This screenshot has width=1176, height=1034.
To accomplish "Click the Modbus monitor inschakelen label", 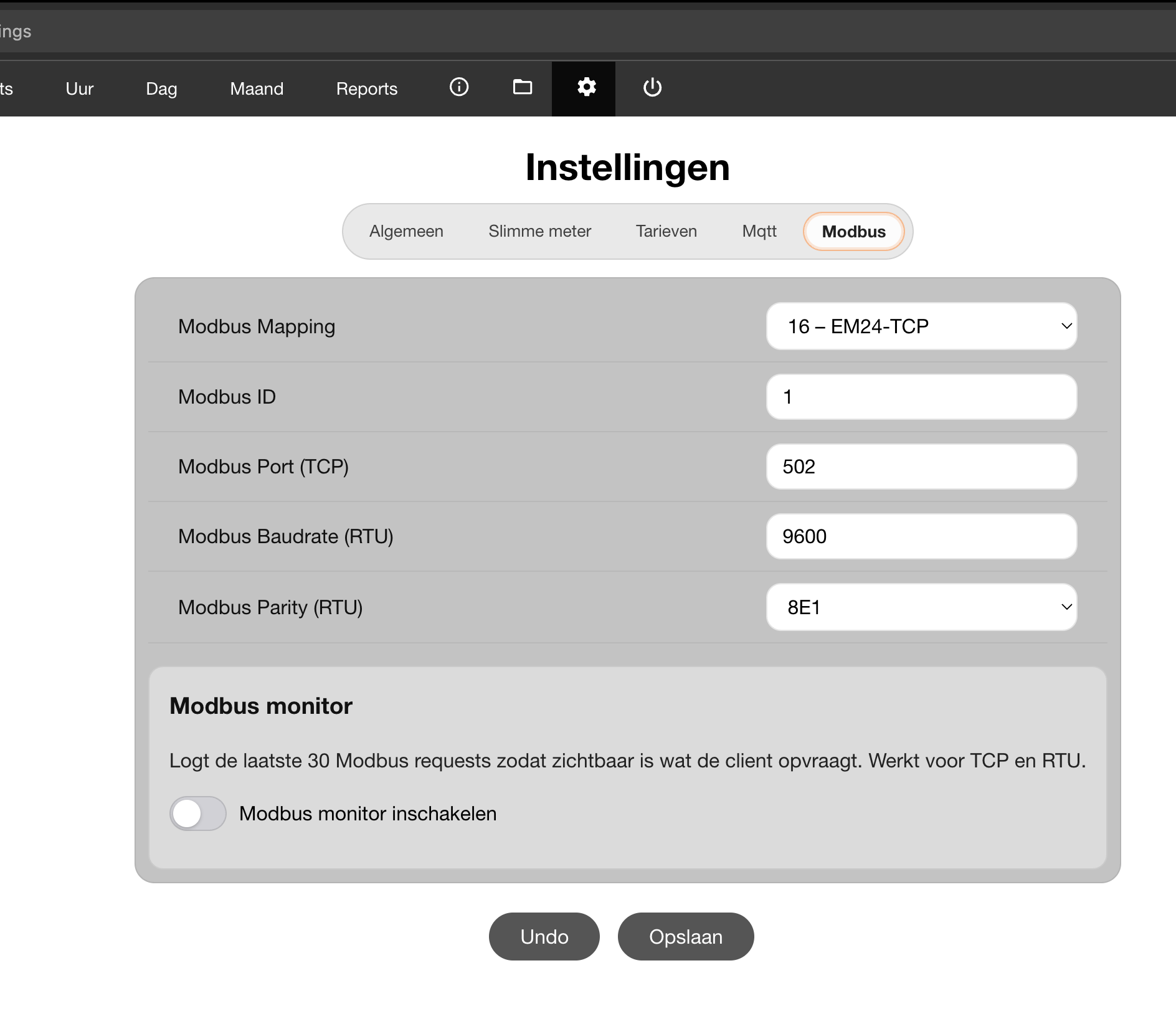I will click(367, 814).
